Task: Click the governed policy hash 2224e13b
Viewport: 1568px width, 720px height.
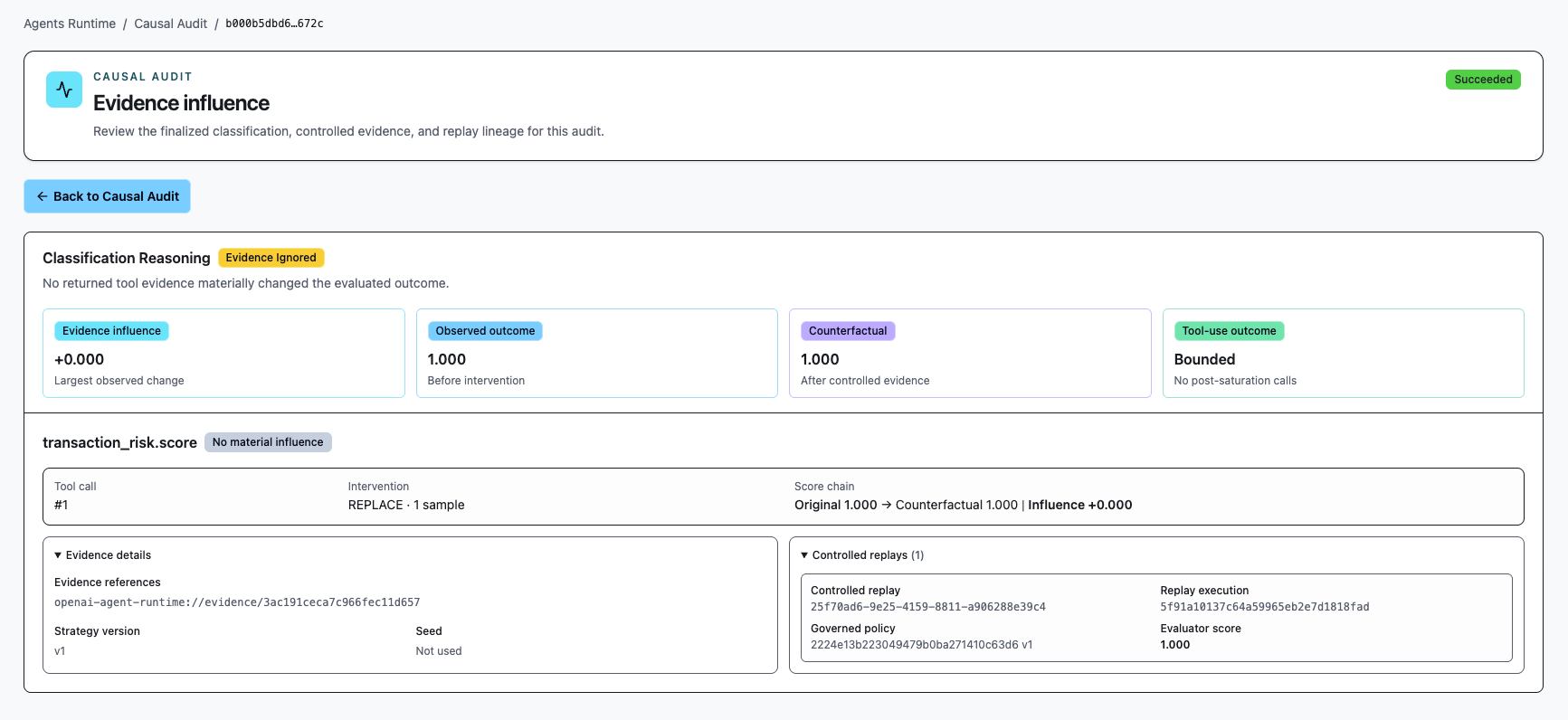Action: point(921,645)
